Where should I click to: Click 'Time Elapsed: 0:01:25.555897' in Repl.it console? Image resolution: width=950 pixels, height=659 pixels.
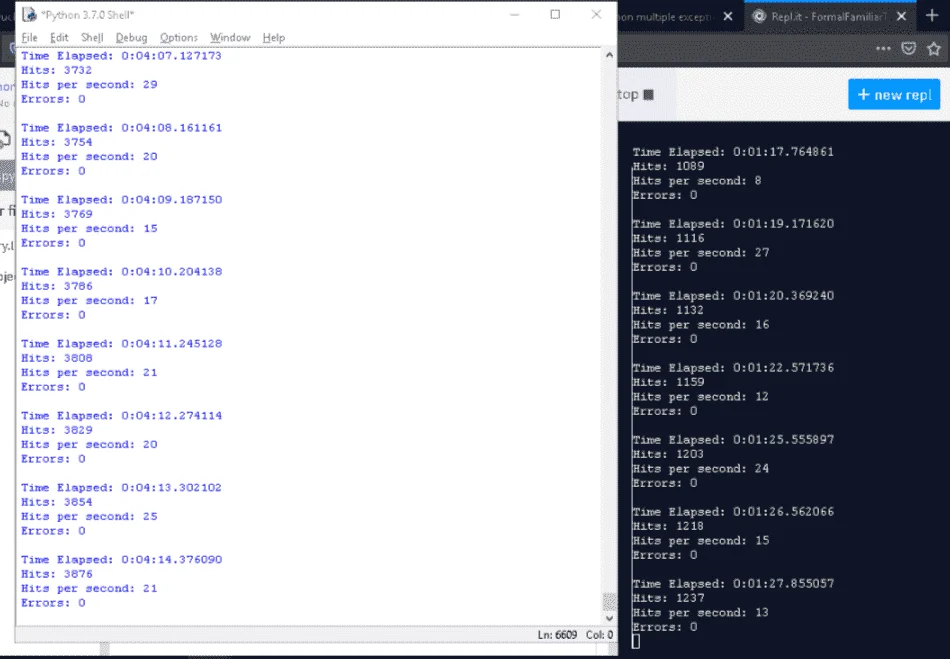733,440
